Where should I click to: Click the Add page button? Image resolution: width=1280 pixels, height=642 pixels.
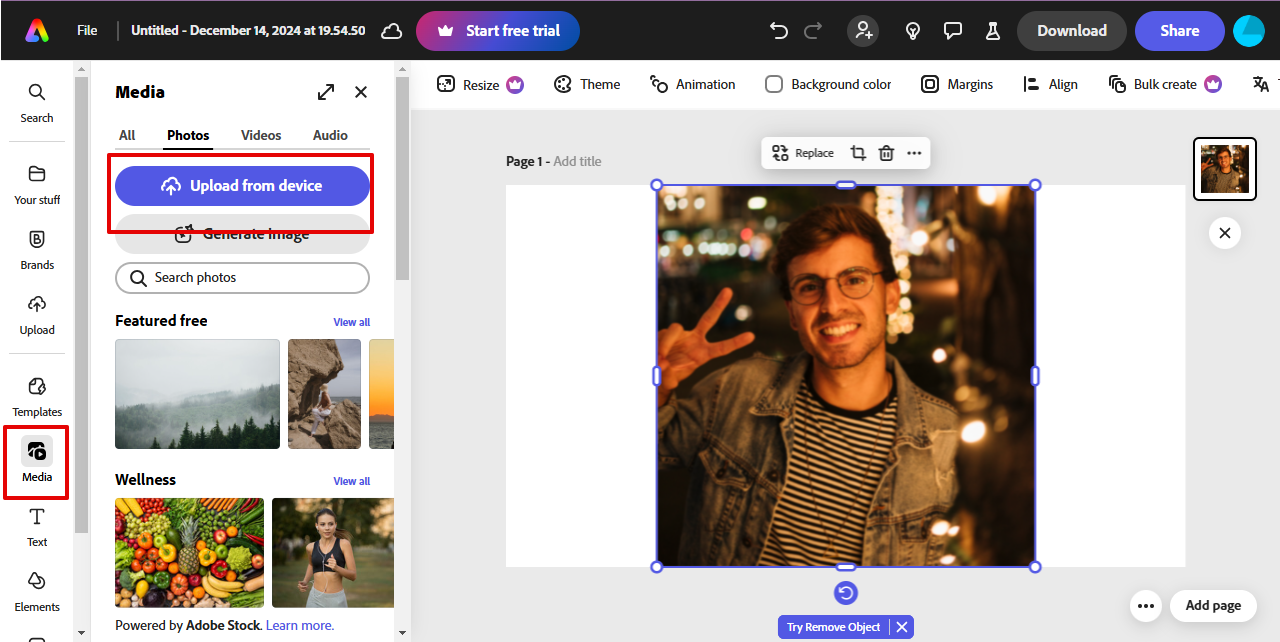[1213, 606]
